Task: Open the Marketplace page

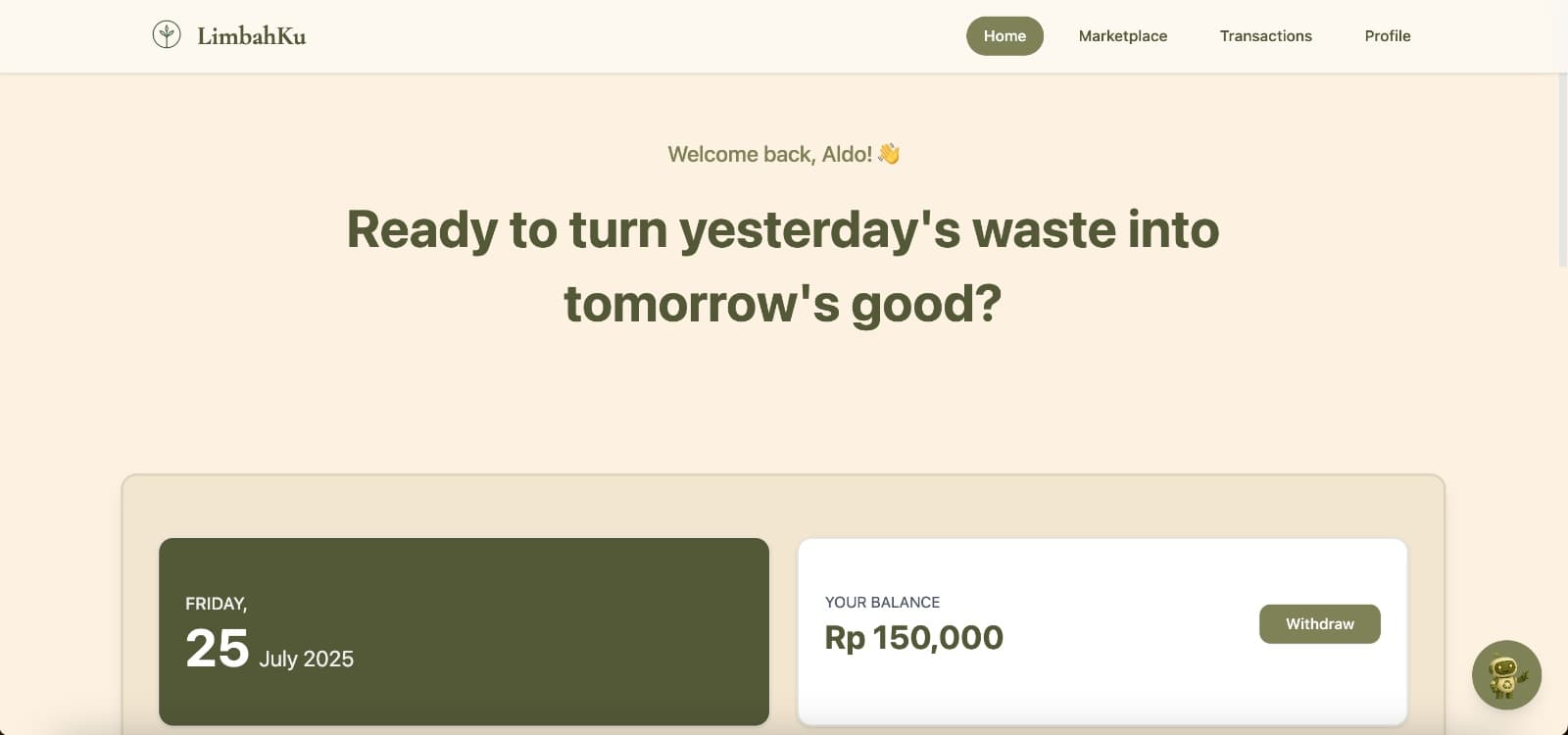Action: (1122, 36)
